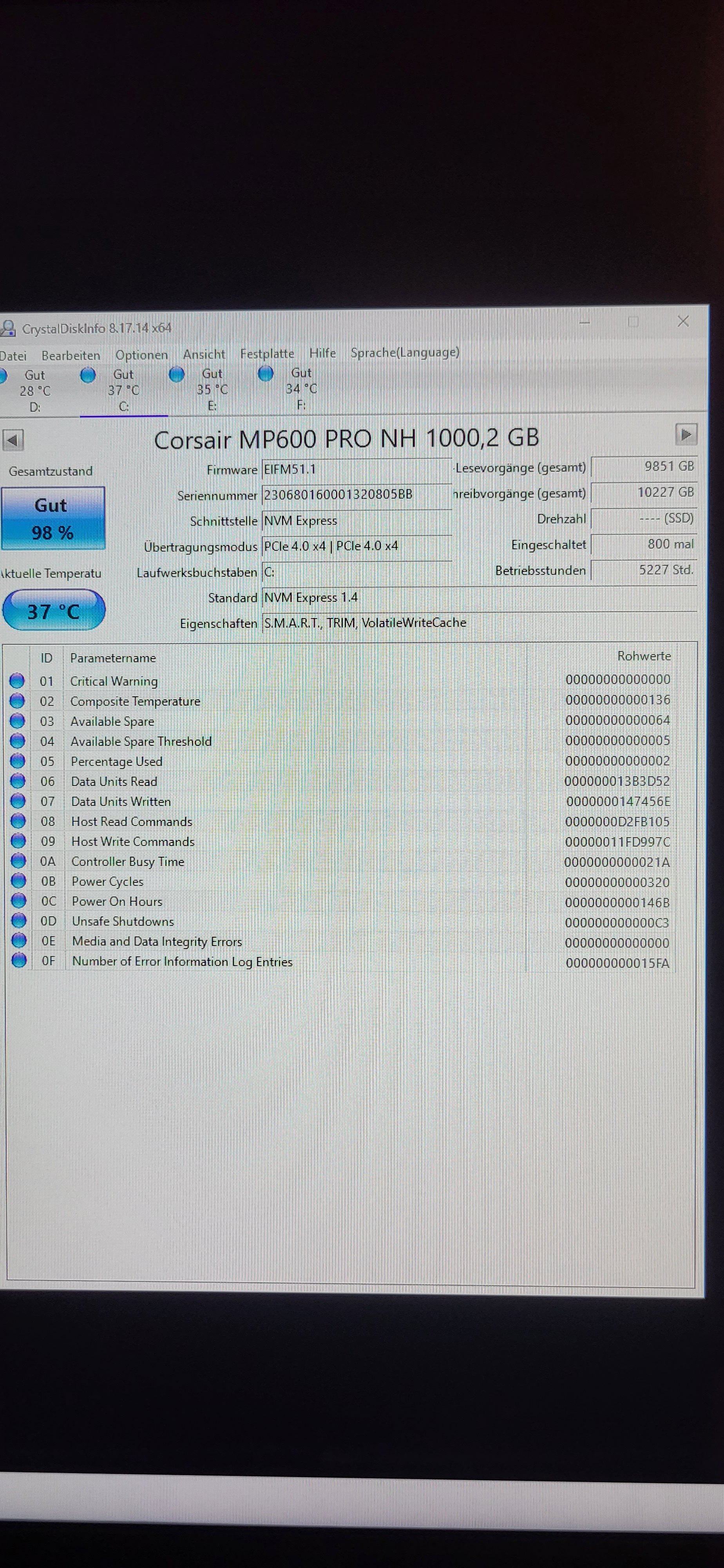Click the Rohwerte column header

tap(644, 656)
